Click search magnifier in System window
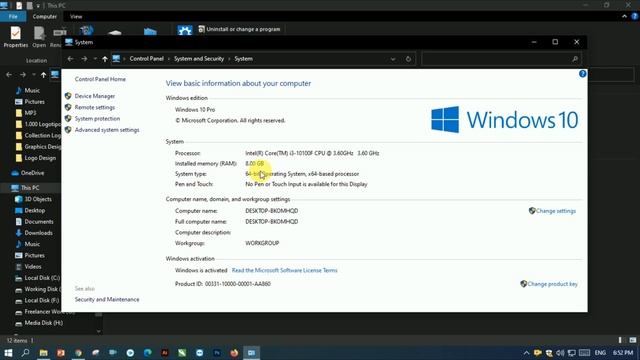This screenshot has width=640, height=360. [575, 59]
